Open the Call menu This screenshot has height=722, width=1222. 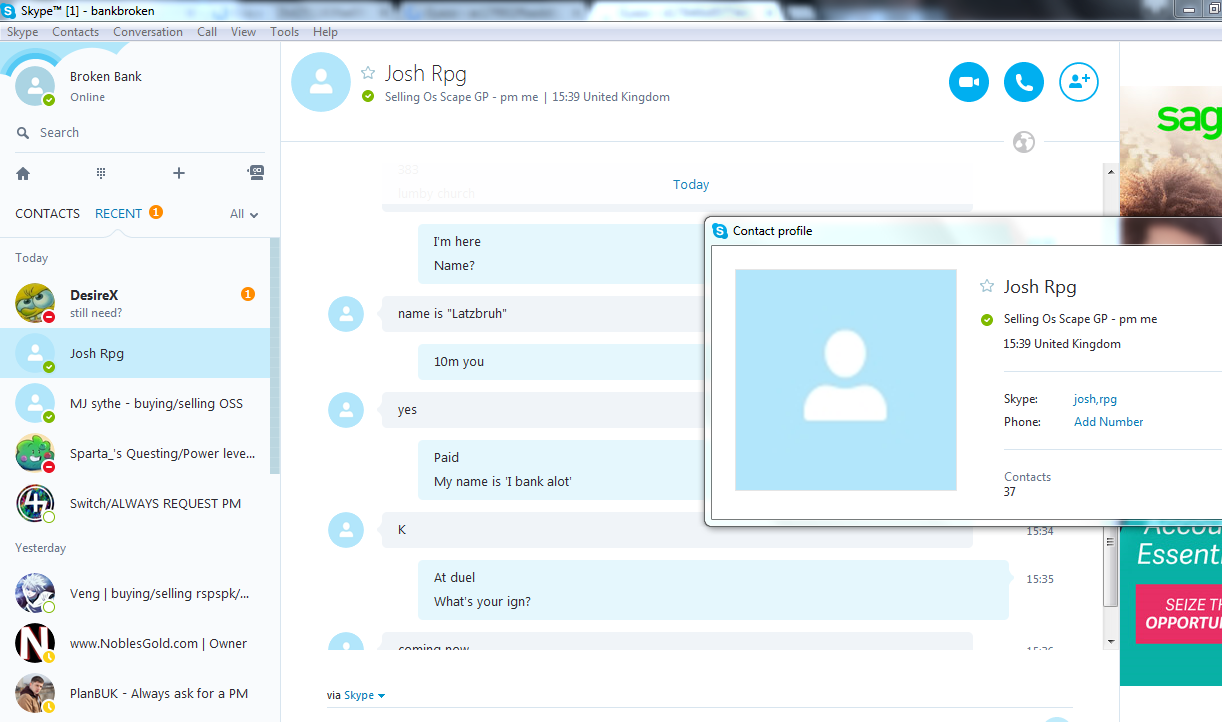coord(207,32)
